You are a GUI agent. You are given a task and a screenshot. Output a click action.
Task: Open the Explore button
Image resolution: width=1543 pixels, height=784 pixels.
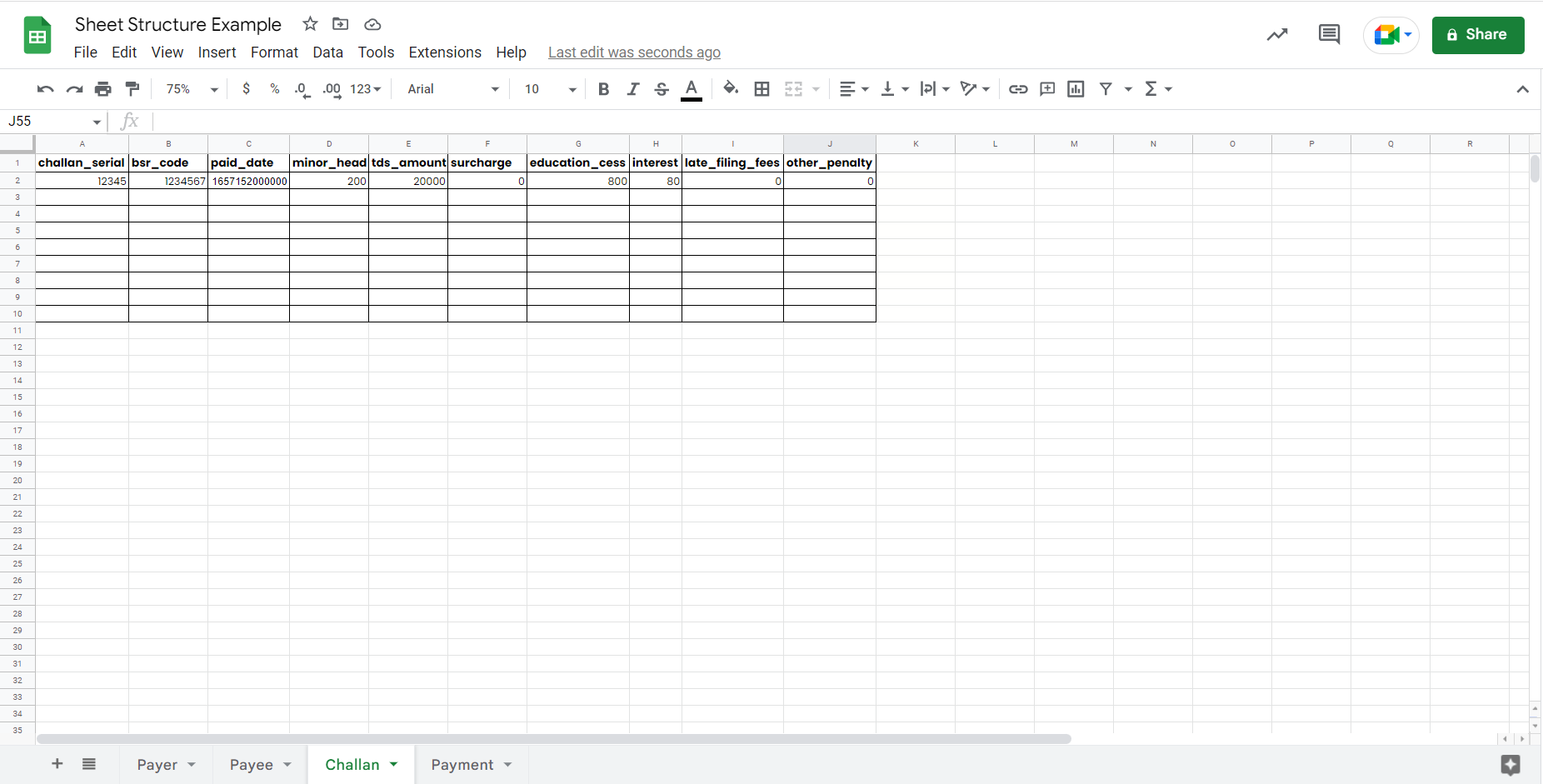1511,765
